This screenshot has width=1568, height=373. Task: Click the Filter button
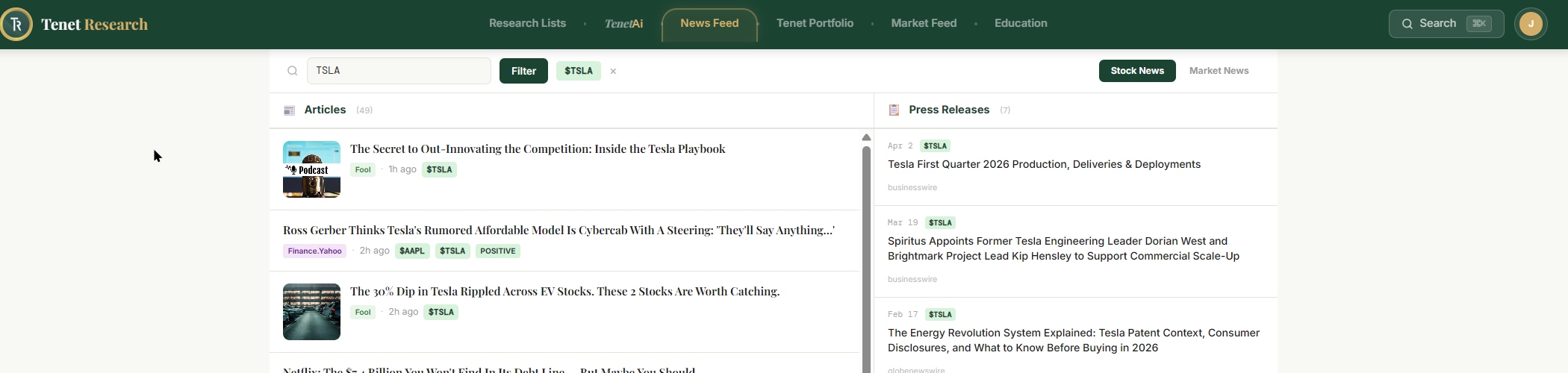click(x=523, y=71)
